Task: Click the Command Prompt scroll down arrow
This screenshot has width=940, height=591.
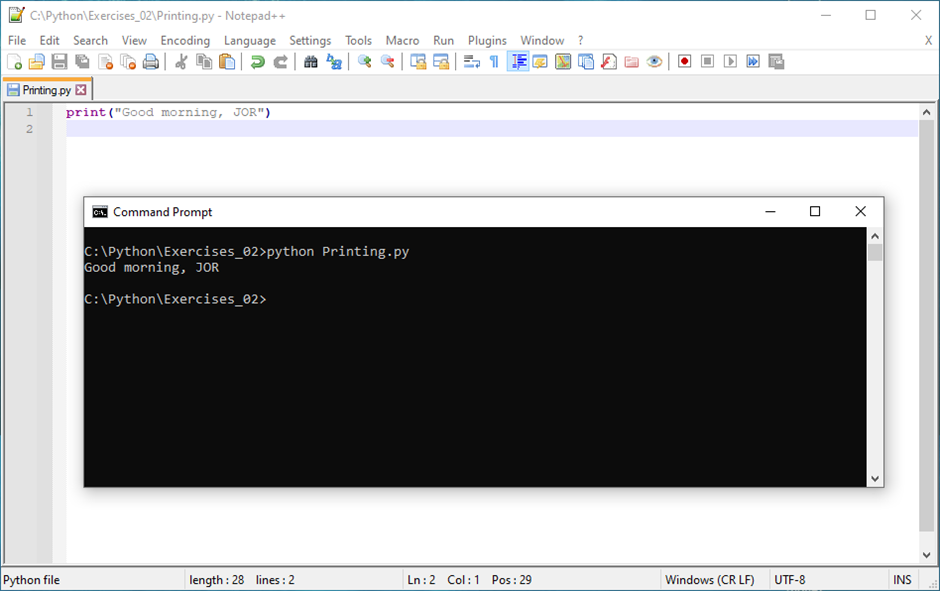Action: pyautogui.click(x=875, y=479)
